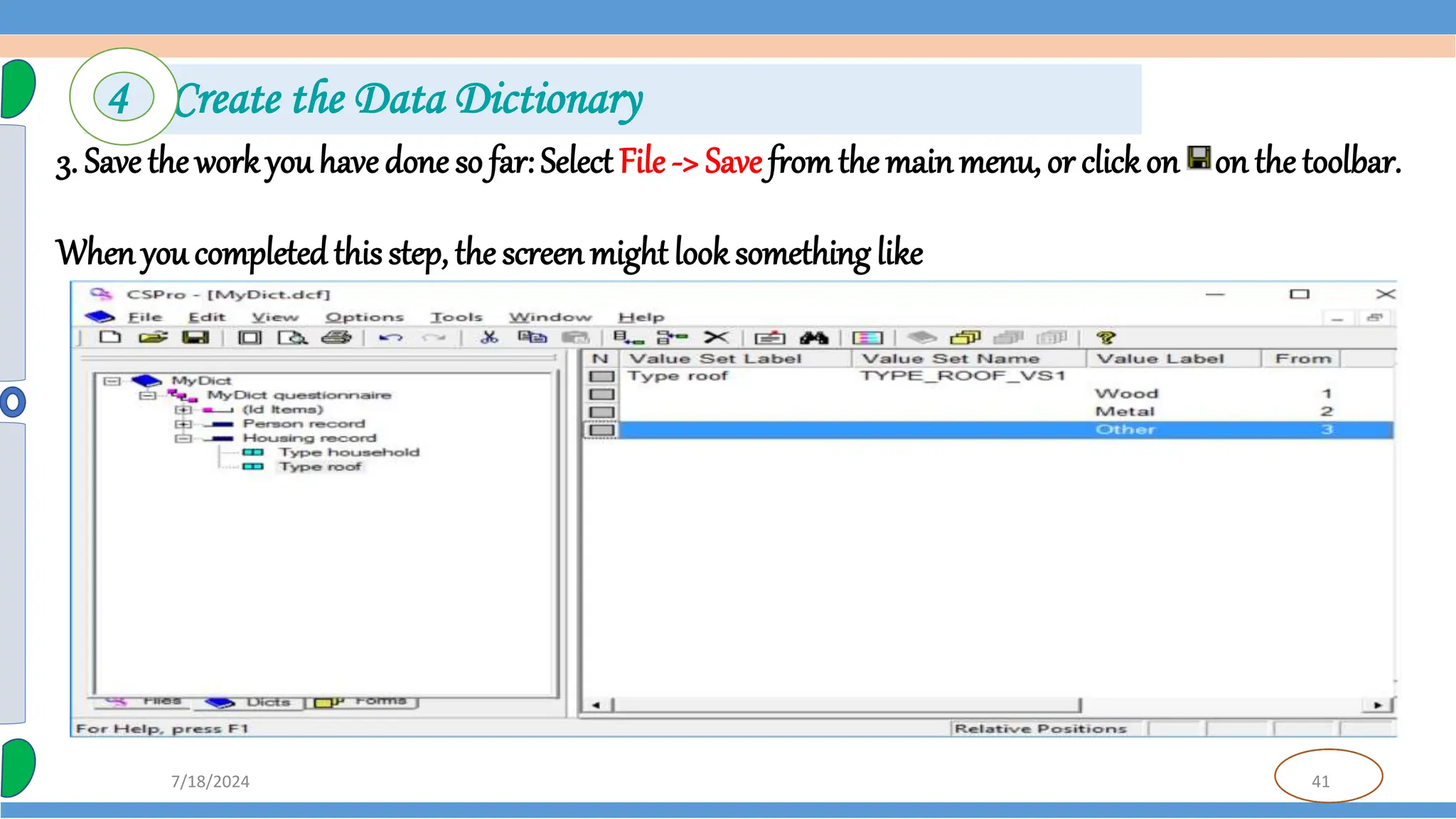Click the Print Preview magnifier icon
The image size is (1456, 819).
coord(292,337)
